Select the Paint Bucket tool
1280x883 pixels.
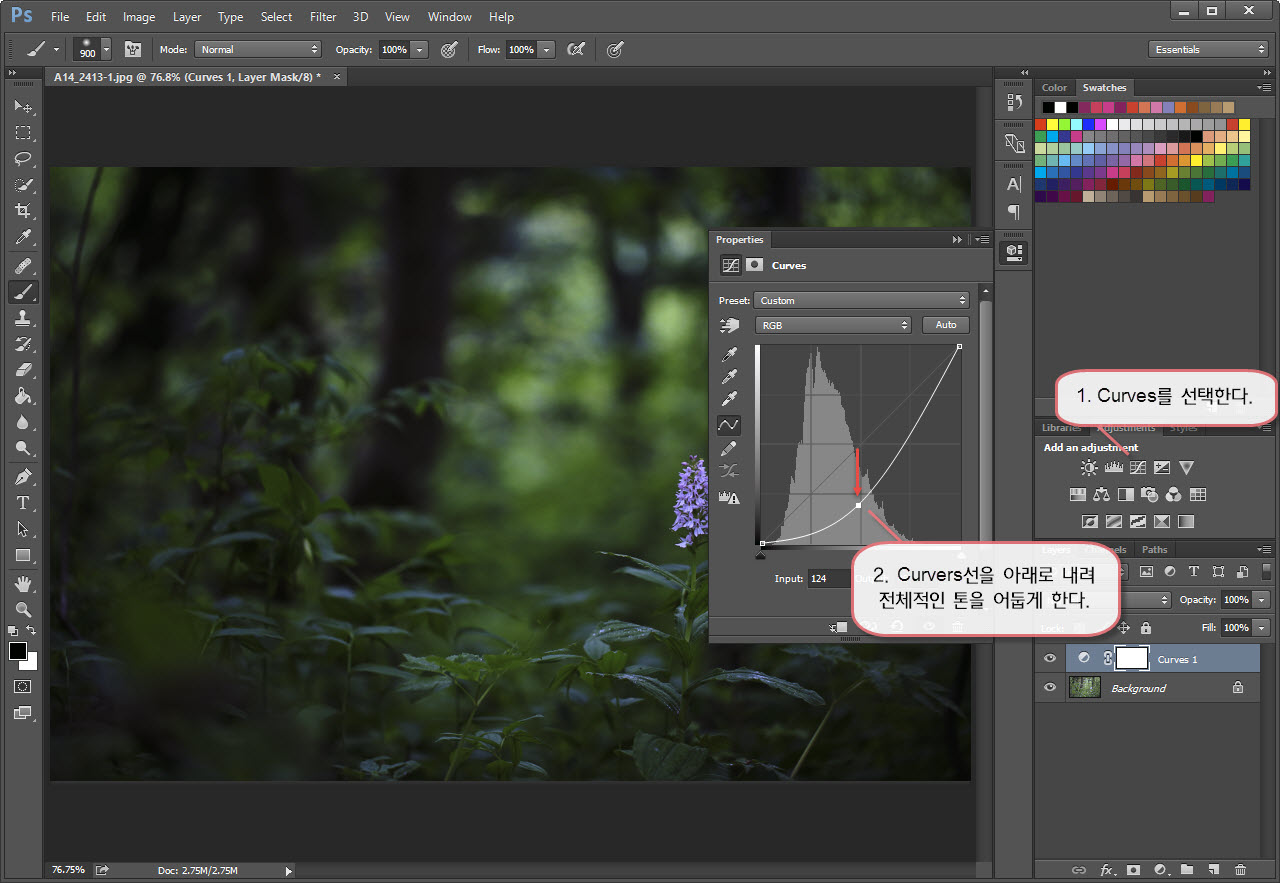click(x=23, y=396)
